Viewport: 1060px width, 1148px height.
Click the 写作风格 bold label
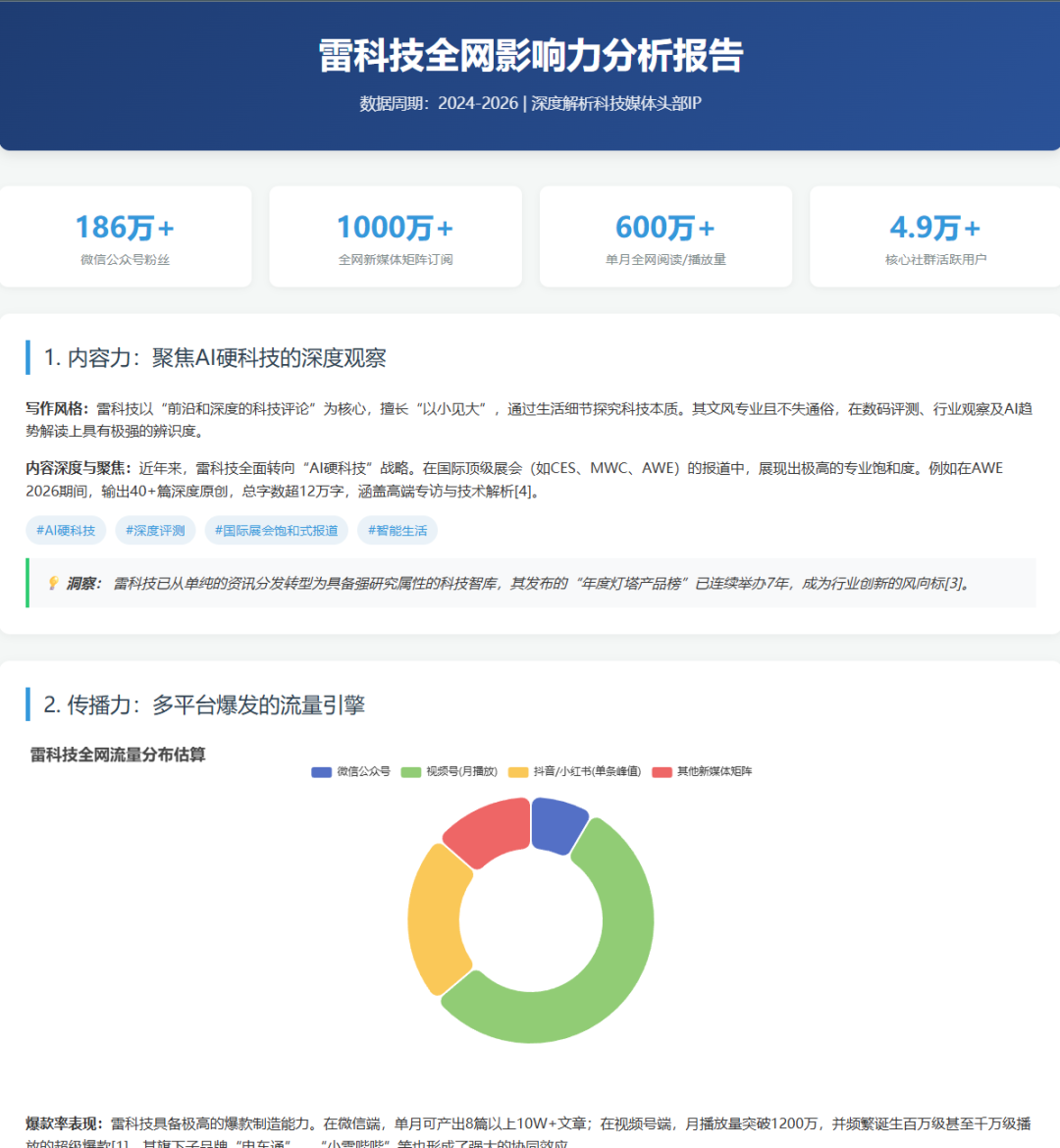click(57, 409)
